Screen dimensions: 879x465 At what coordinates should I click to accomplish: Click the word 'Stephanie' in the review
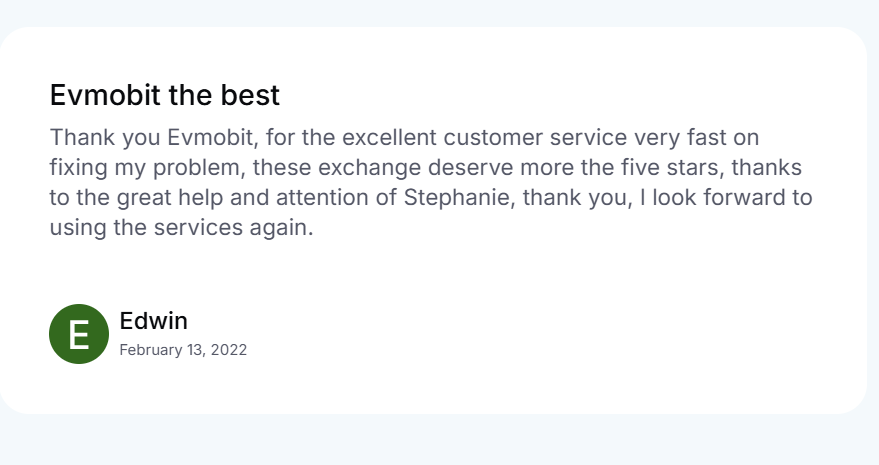(457, 197)
